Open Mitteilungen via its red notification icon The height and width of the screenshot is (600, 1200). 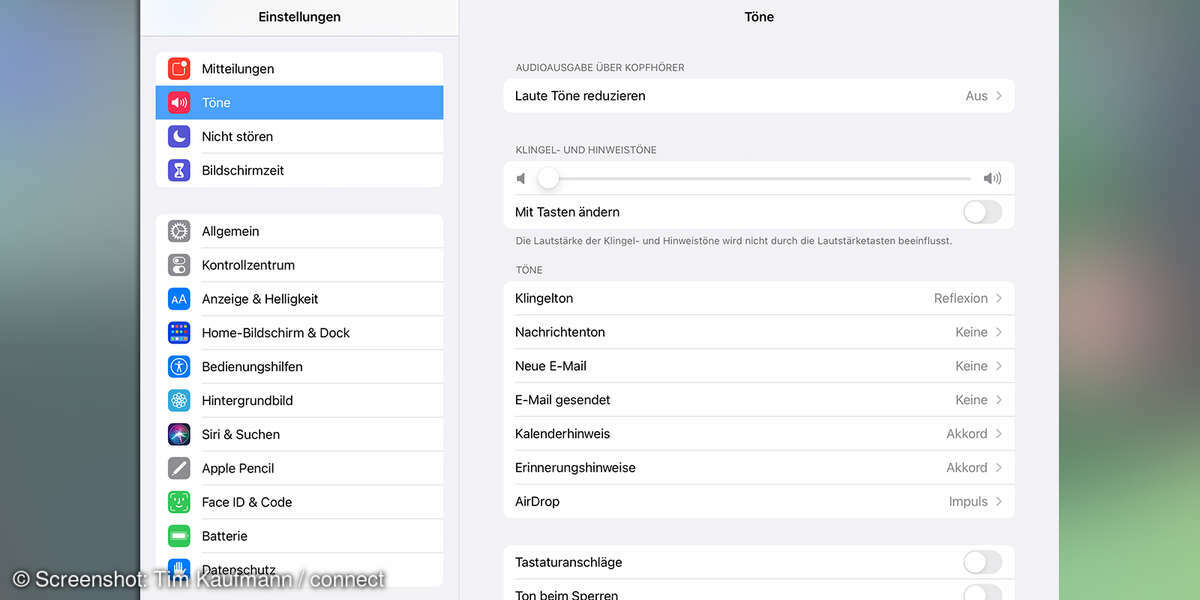pyautogui.click(x=179, y=69)
